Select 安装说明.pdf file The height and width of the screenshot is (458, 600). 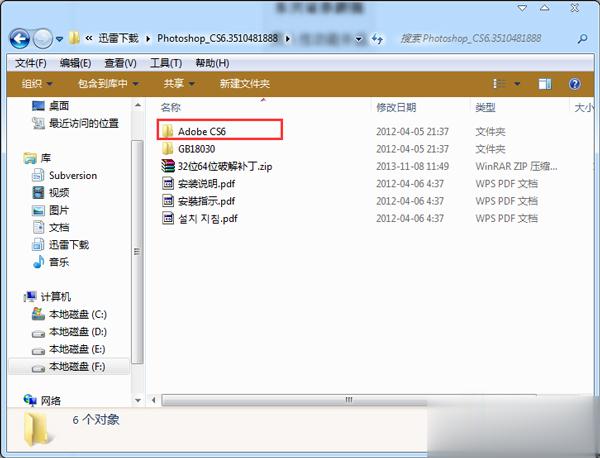click(x=207, y=184)
